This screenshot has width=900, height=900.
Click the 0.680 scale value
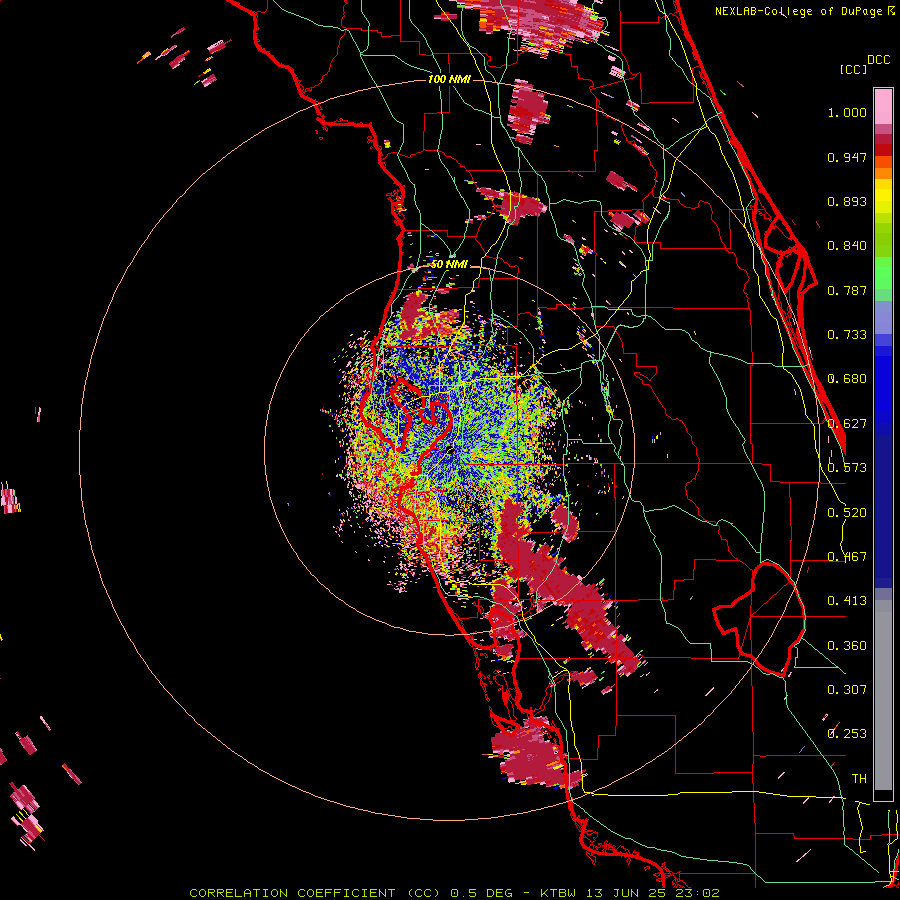coord(847,379)
